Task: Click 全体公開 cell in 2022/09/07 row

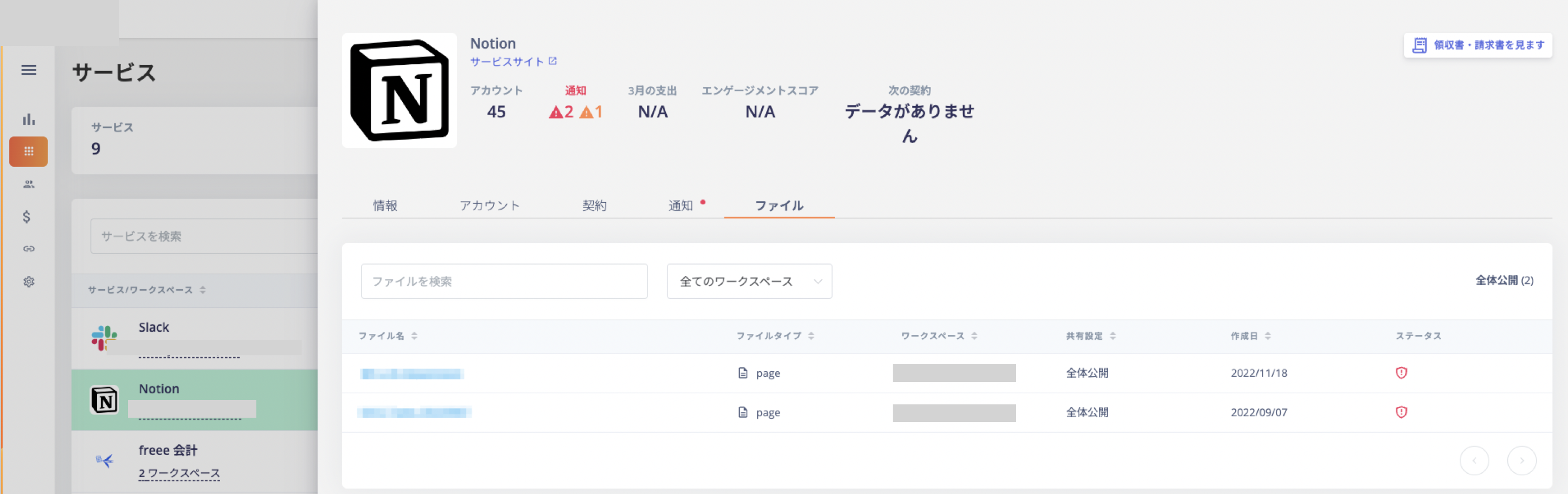Action: [1087, 412]
